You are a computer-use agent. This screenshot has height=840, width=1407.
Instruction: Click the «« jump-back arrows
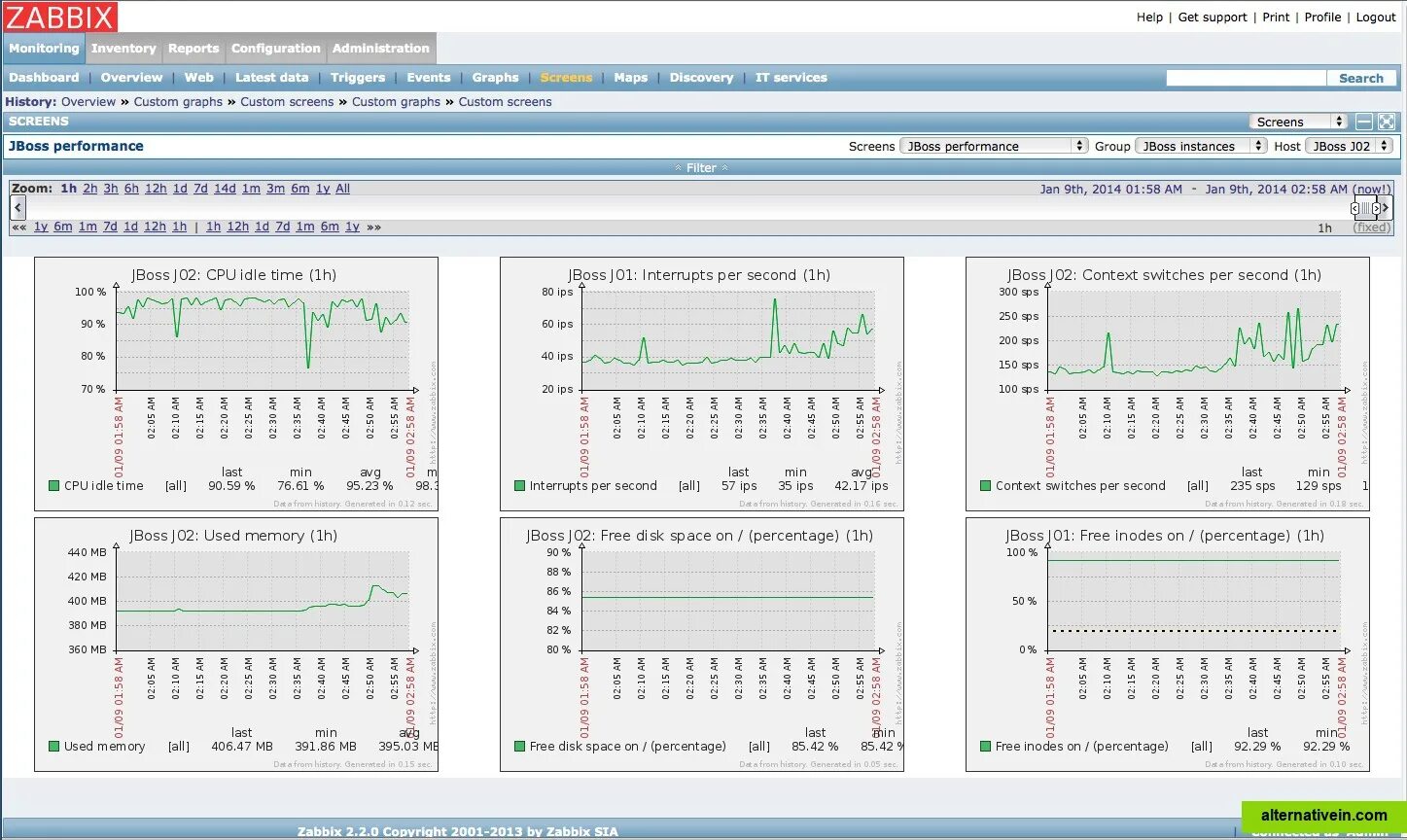tap(18, 227)
